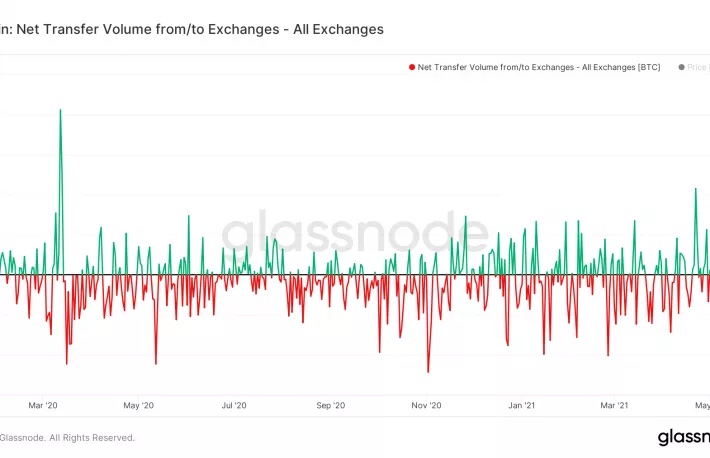Click the gray Price legend dot

(x=682, y=67)
